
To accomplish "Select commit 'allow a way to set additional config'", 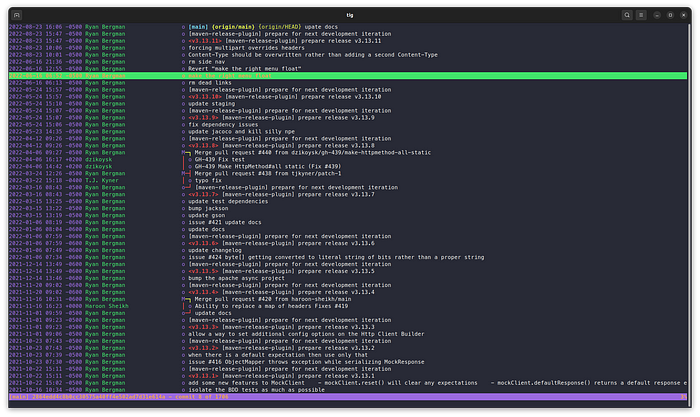I will tap(306, 334).
